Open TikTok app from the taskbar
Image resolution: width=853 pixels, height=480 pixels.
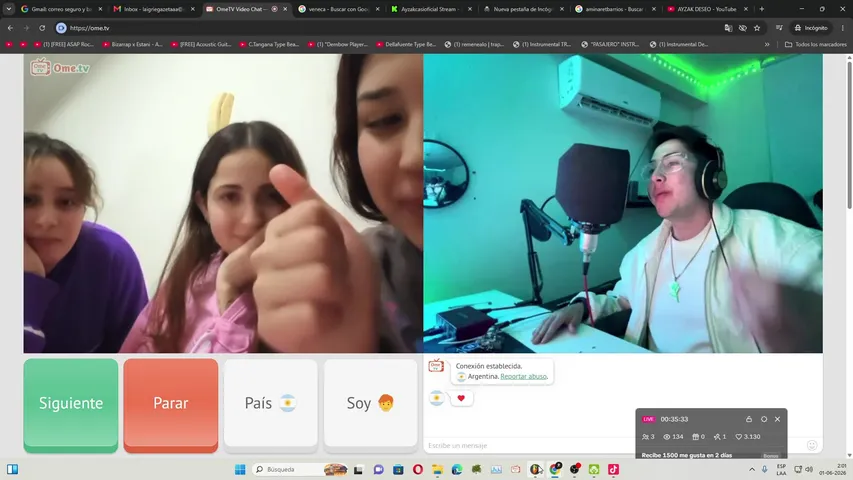(x=614, y=469)
